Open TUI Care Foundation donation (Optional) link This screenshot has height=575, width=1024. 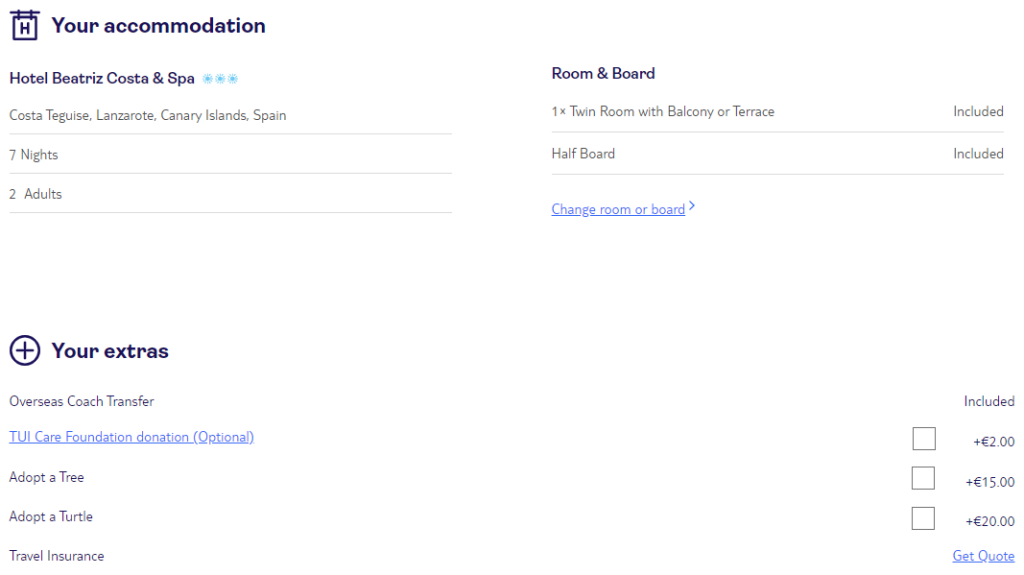click(x=131, y=437)
